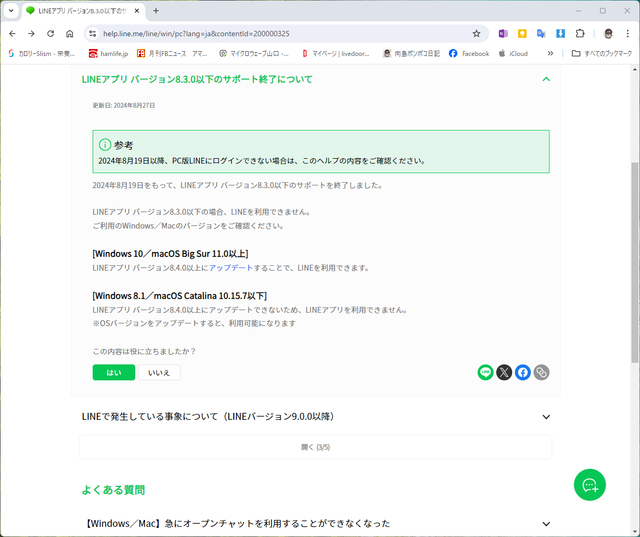The height and width of the screenshot is (537, 640).
Task: Click the Windows 8.1／macOS Catalina heading
Action: pos(180,296)
